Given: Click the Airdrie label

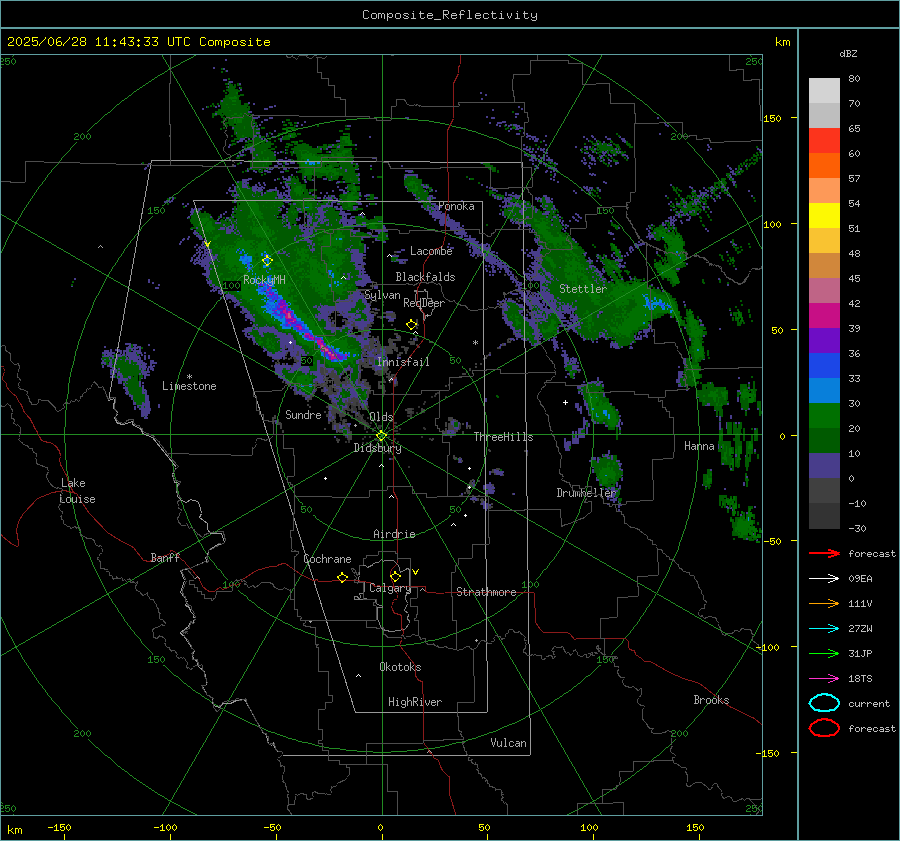Looking at the screenshot, I should click(394, 534).
